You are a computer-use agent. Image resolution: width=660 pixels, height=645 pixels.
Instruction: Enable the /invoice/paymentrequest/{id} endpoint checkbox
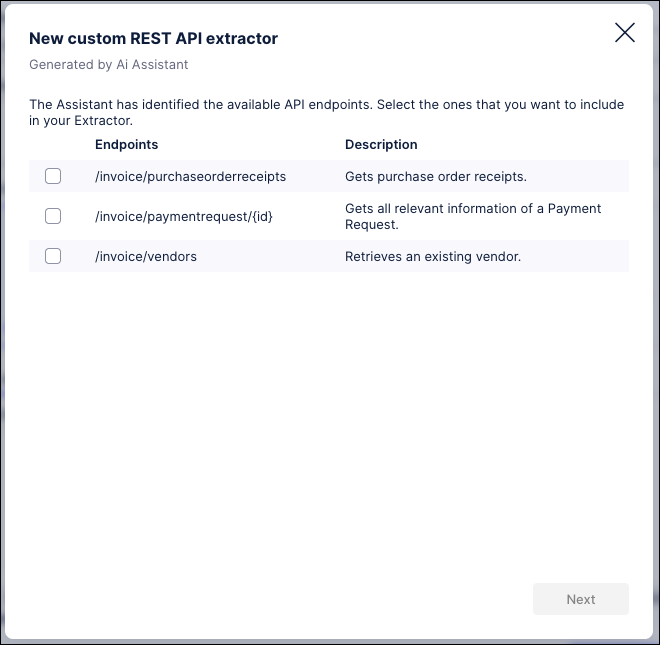[x=53, y=216]
